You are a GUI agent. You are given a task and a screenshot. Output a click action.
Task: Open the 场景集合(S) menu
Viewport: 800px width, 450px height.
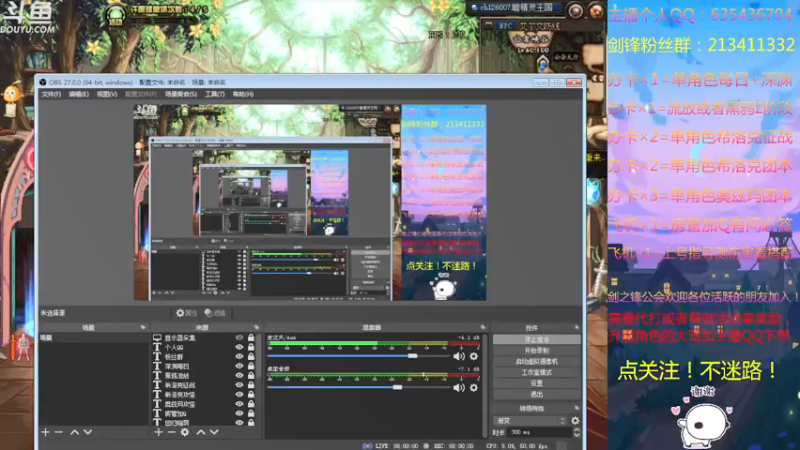pos(181,94)
